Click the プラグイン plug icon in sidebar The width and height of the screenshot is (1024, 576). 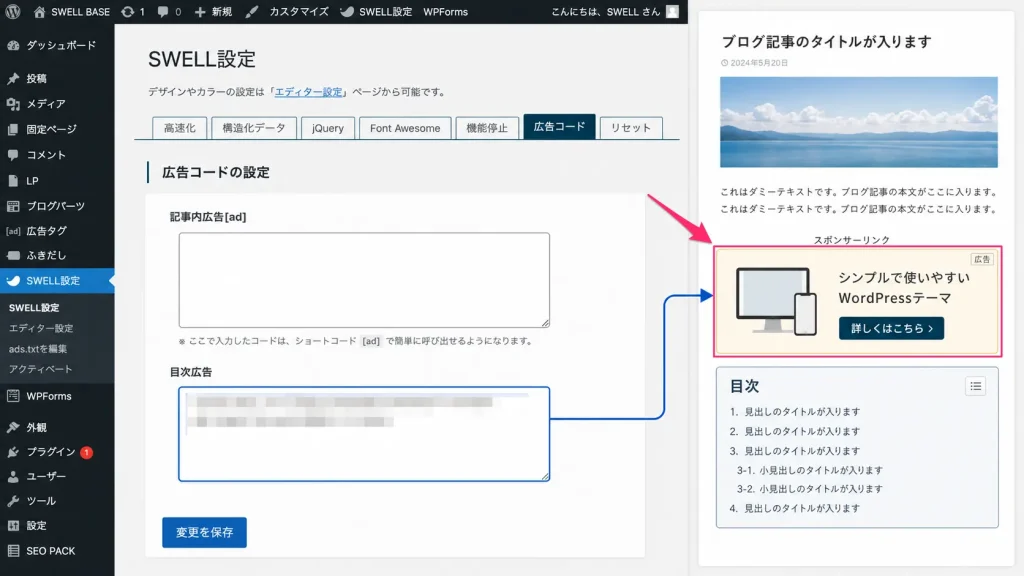(x=13, y=452)
